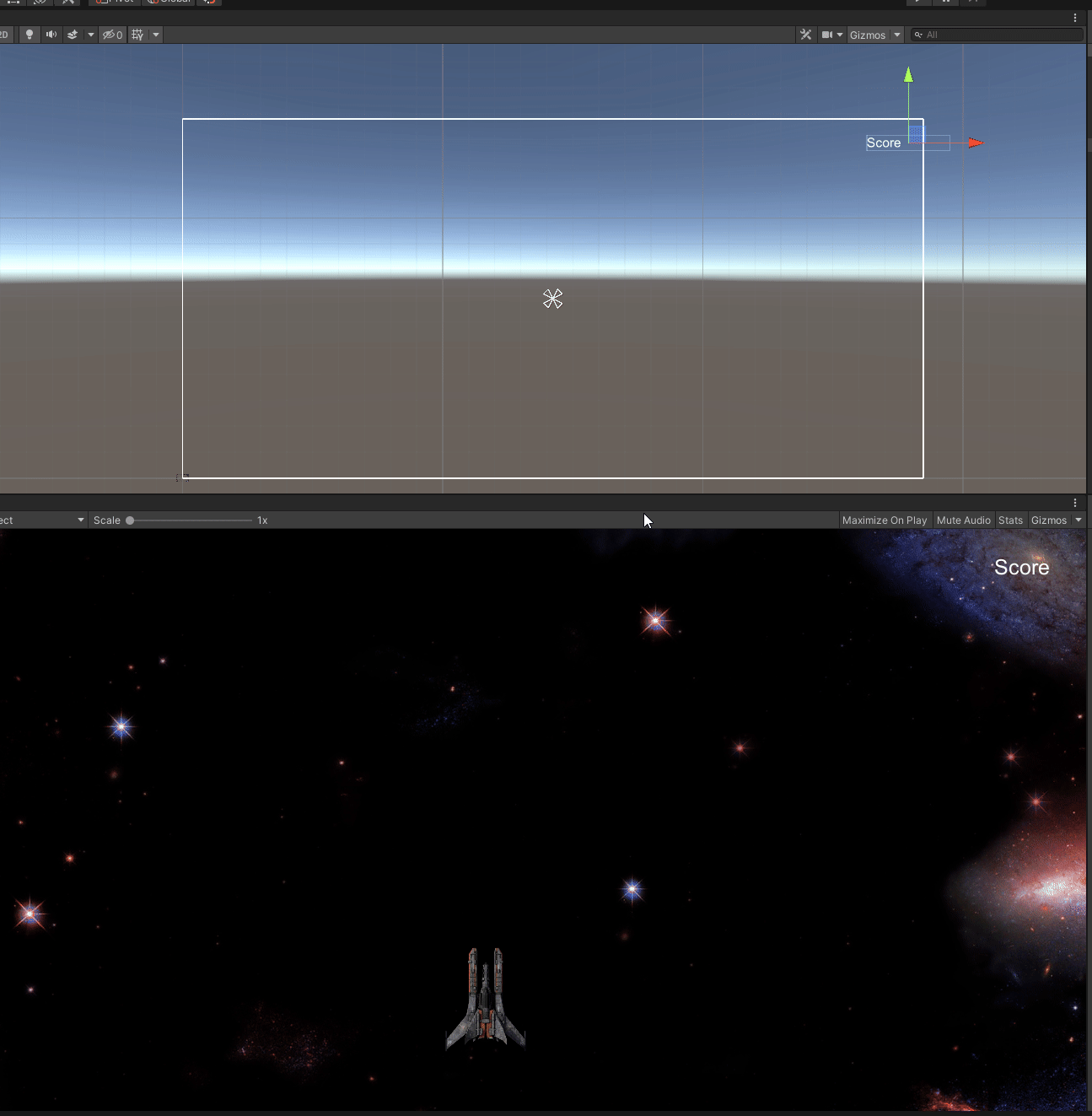Expand the Scene view Gizmos dropdown arrow
Image resolution: width=1092 pixels, height=1116 pixels.
pyautogui.click(x=897, y=35)
